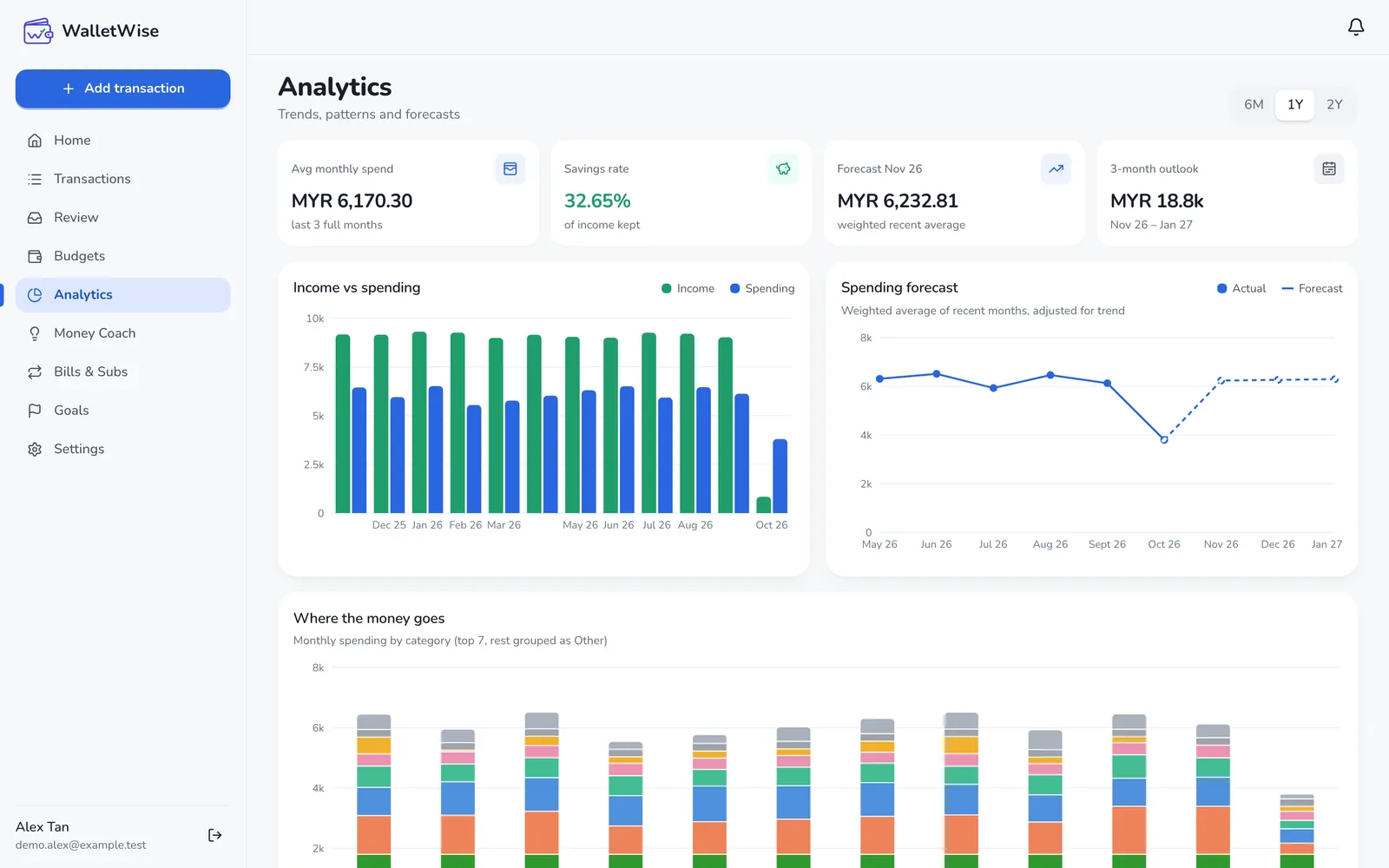The image size is (1389, 868).
Task: Click the Budgets wallet icon
Action: 35,256
